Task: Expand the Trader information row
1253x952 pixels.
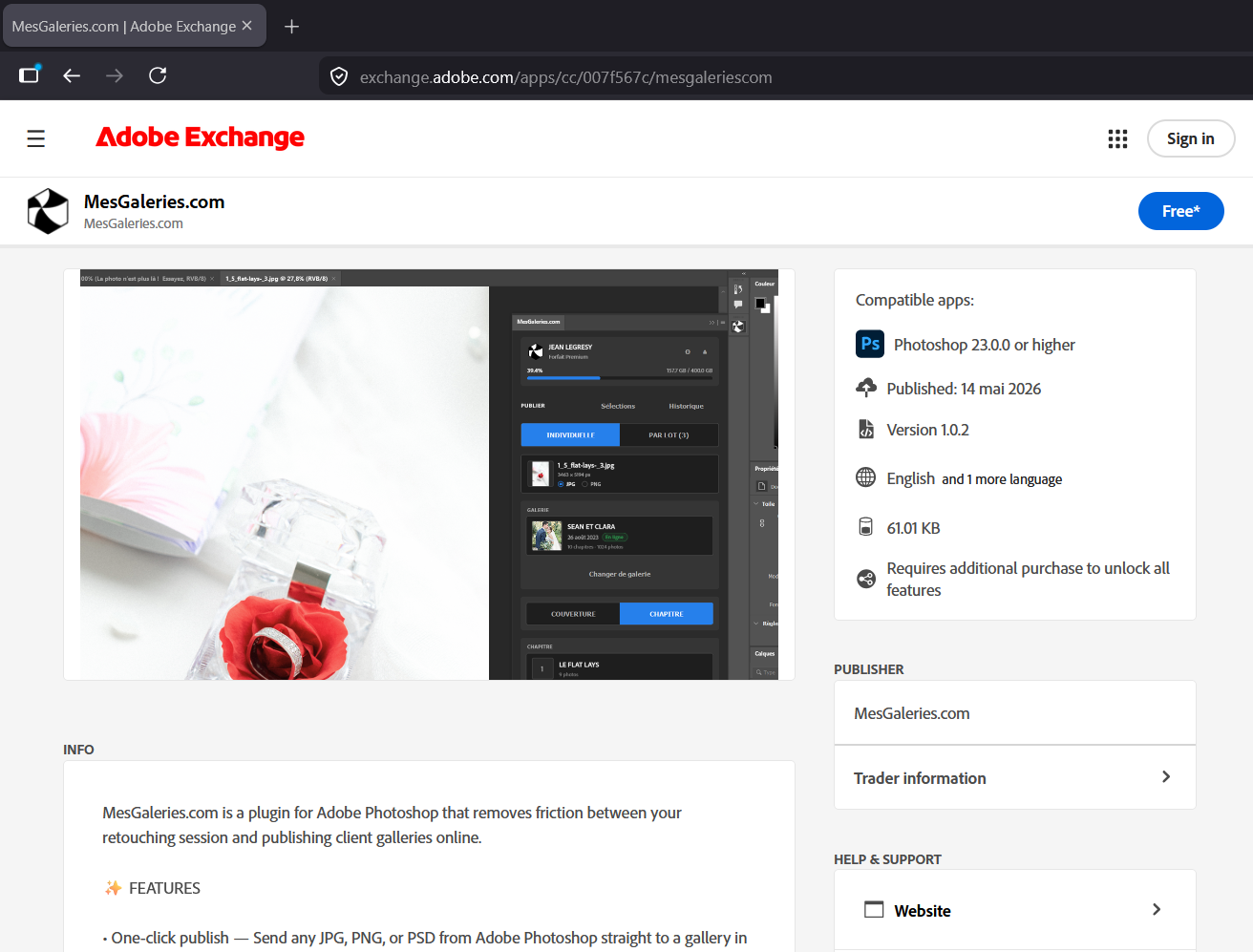Action: pyautogui.click(x=1014, y=777)
